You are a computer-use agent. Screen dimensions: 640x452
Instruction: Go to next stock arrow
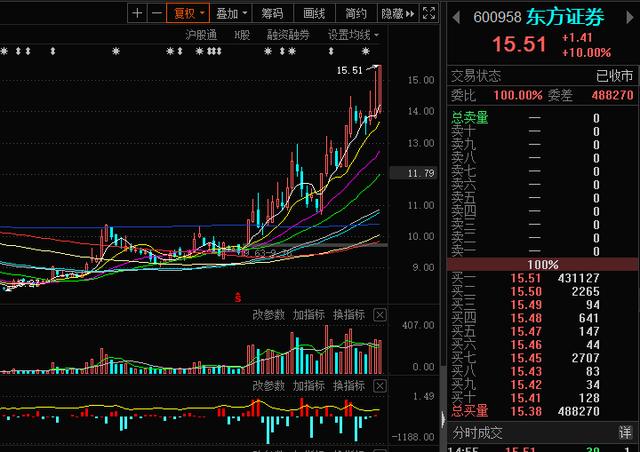tap(630, 17)
